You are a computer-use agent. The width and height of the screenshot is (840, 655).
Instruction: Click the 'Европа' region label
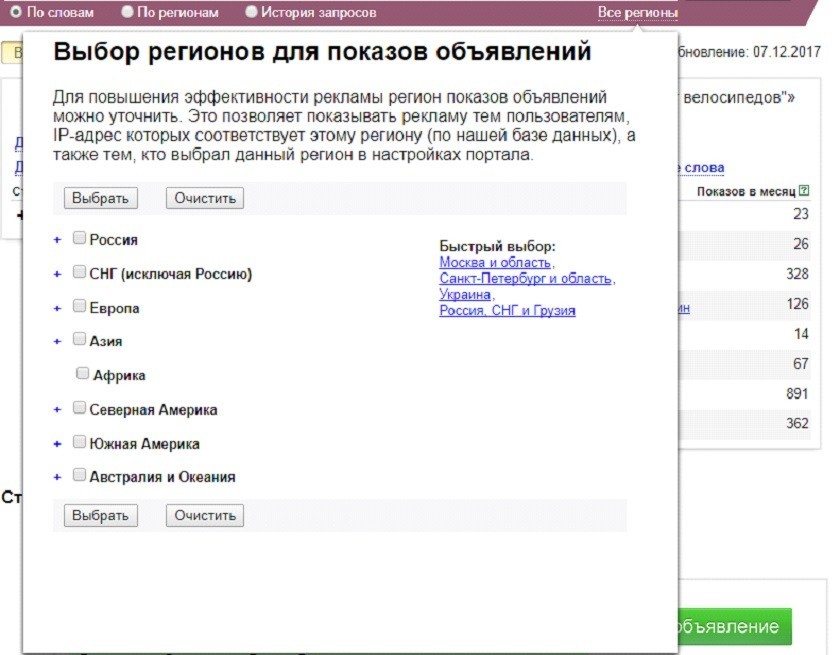[x=114, y=308]
